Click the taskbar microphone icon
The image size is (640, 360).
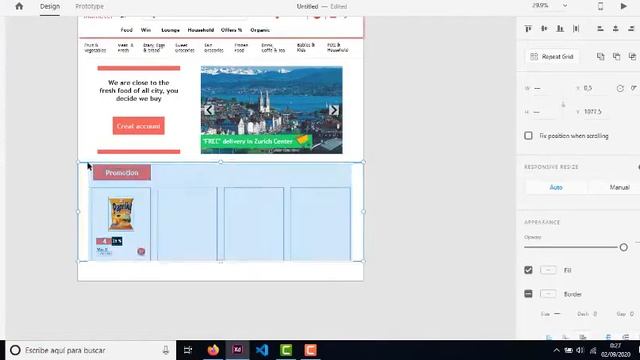click(x=166, y=350)
